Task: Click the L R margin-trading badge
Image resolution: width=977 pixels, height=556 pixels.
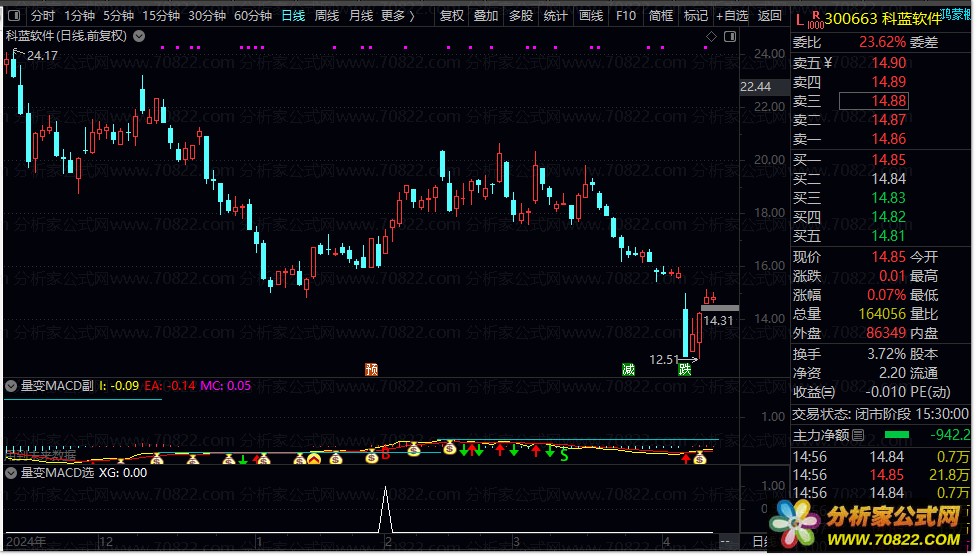Action: tap(809, 19)
